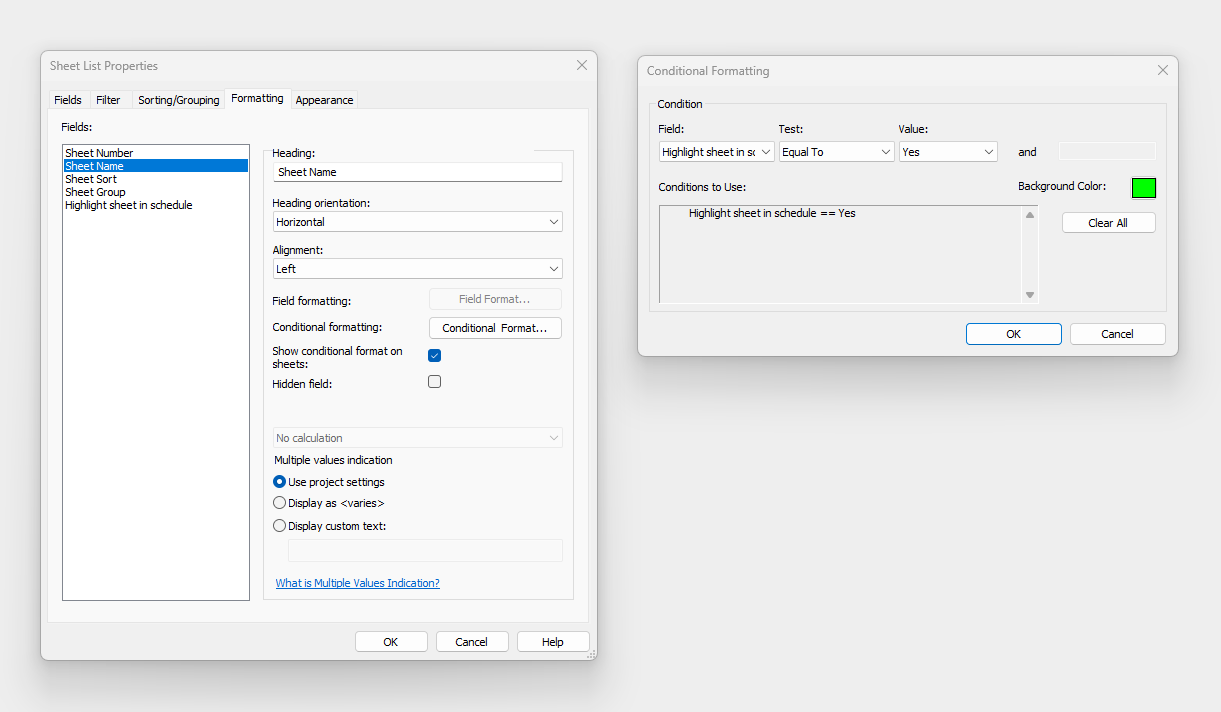Click the Heading text input field
Viewport: 1221px width, 712px height.
pos(418,172)
